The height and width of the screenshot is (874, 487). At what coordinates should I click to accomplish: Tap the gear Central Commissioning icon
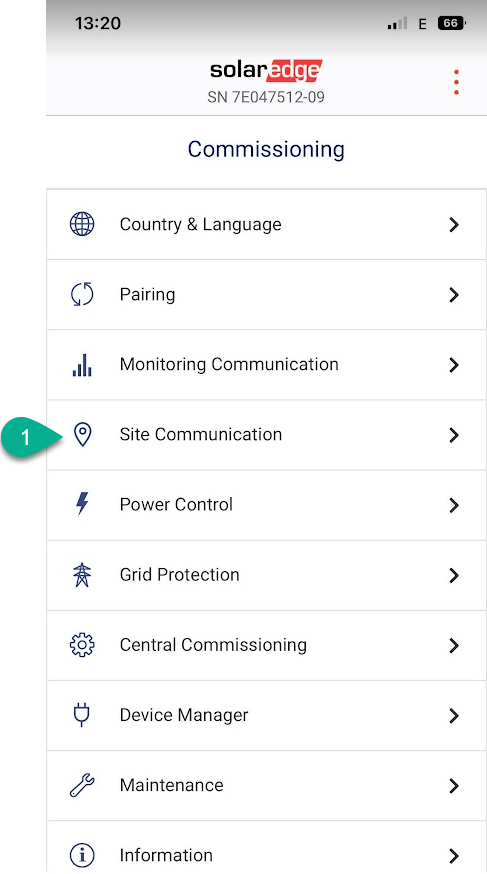tap(82, 645)
